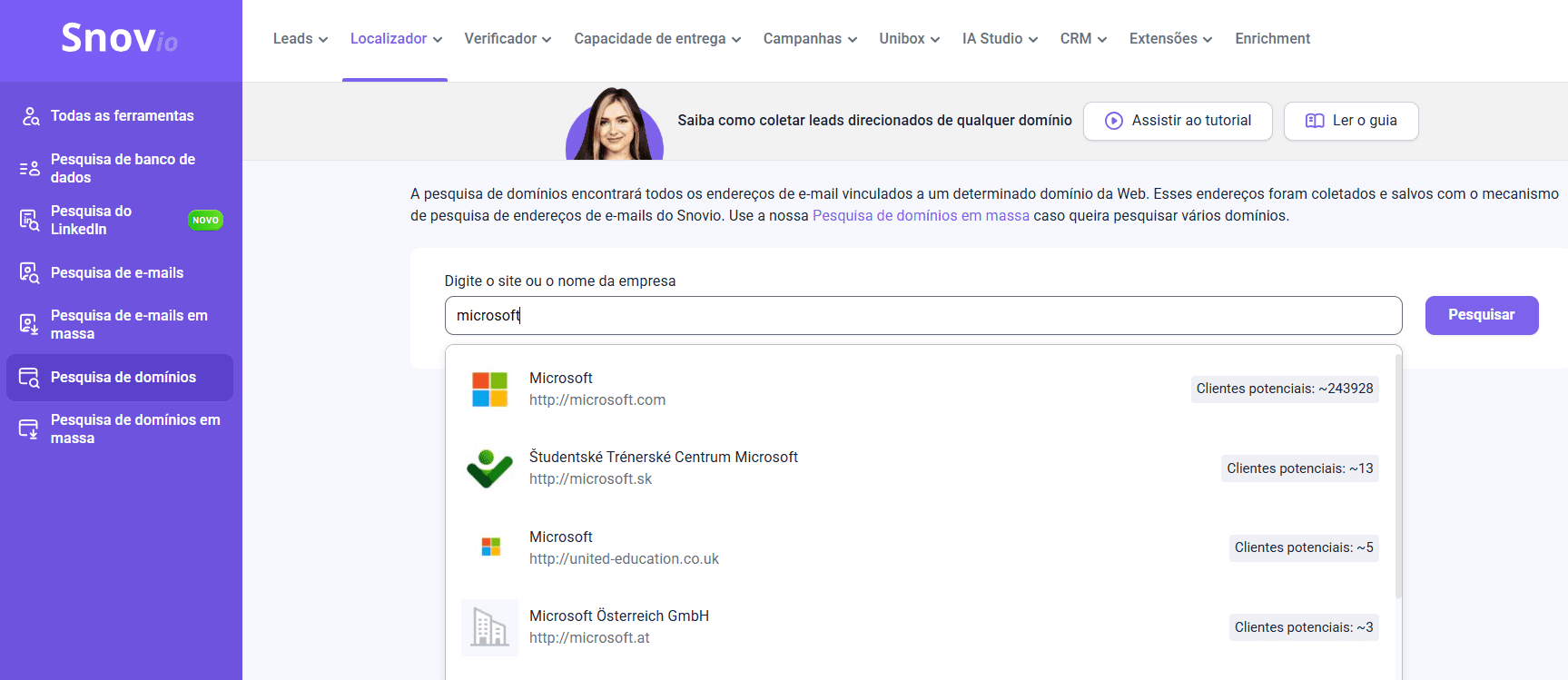Screen dimensions: 1568x680
Task: Click the book icon in Ler o guia
Action: point(1315,121)
